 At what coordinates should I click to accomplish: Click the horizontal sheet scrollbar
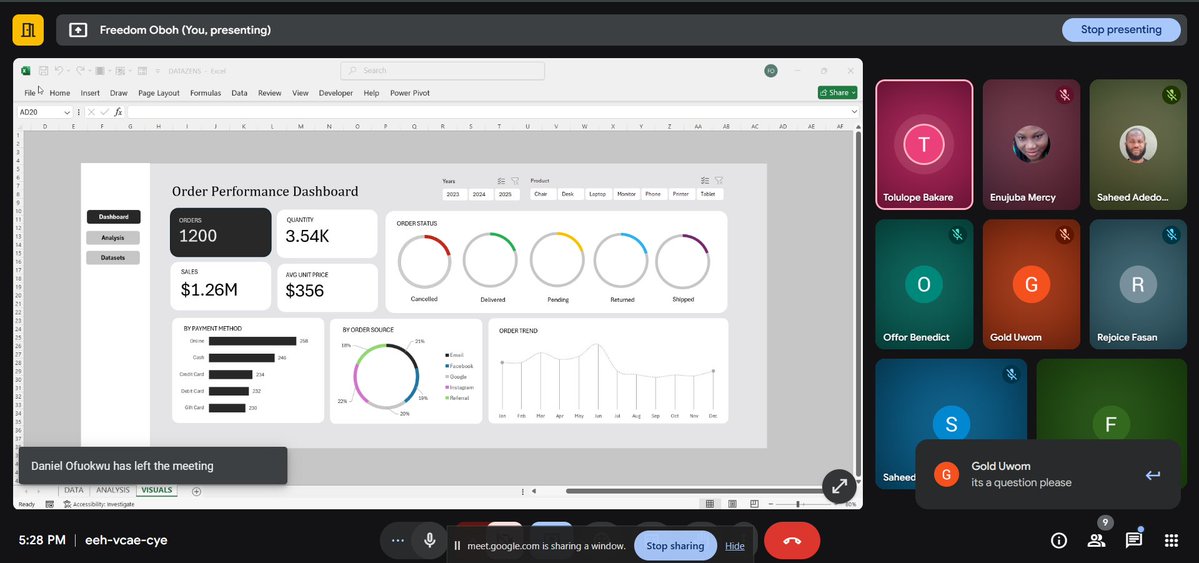(x=694, y=491)
